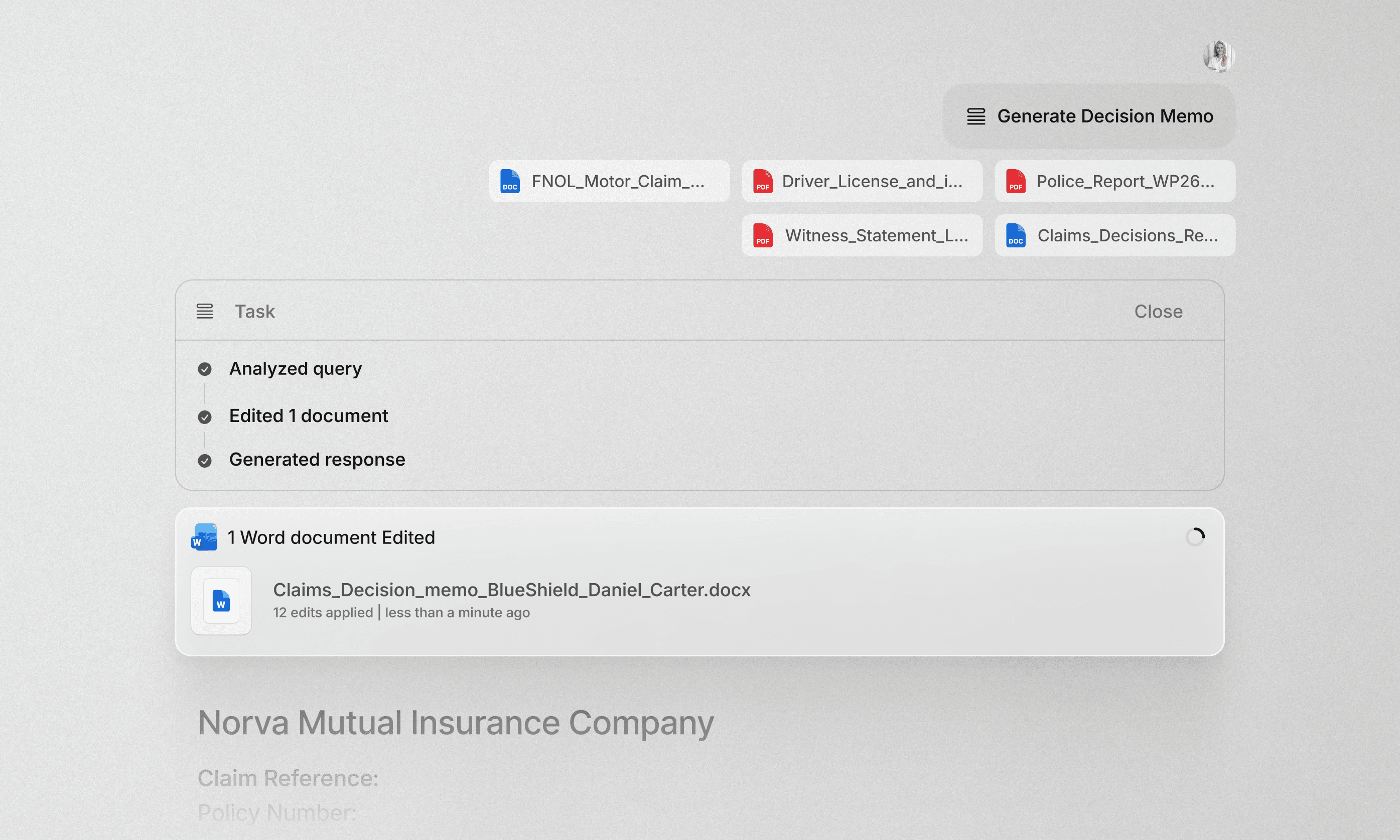Click the user profile avatar
Viewport: 1400px width, 840px height.
point(1218,56)
